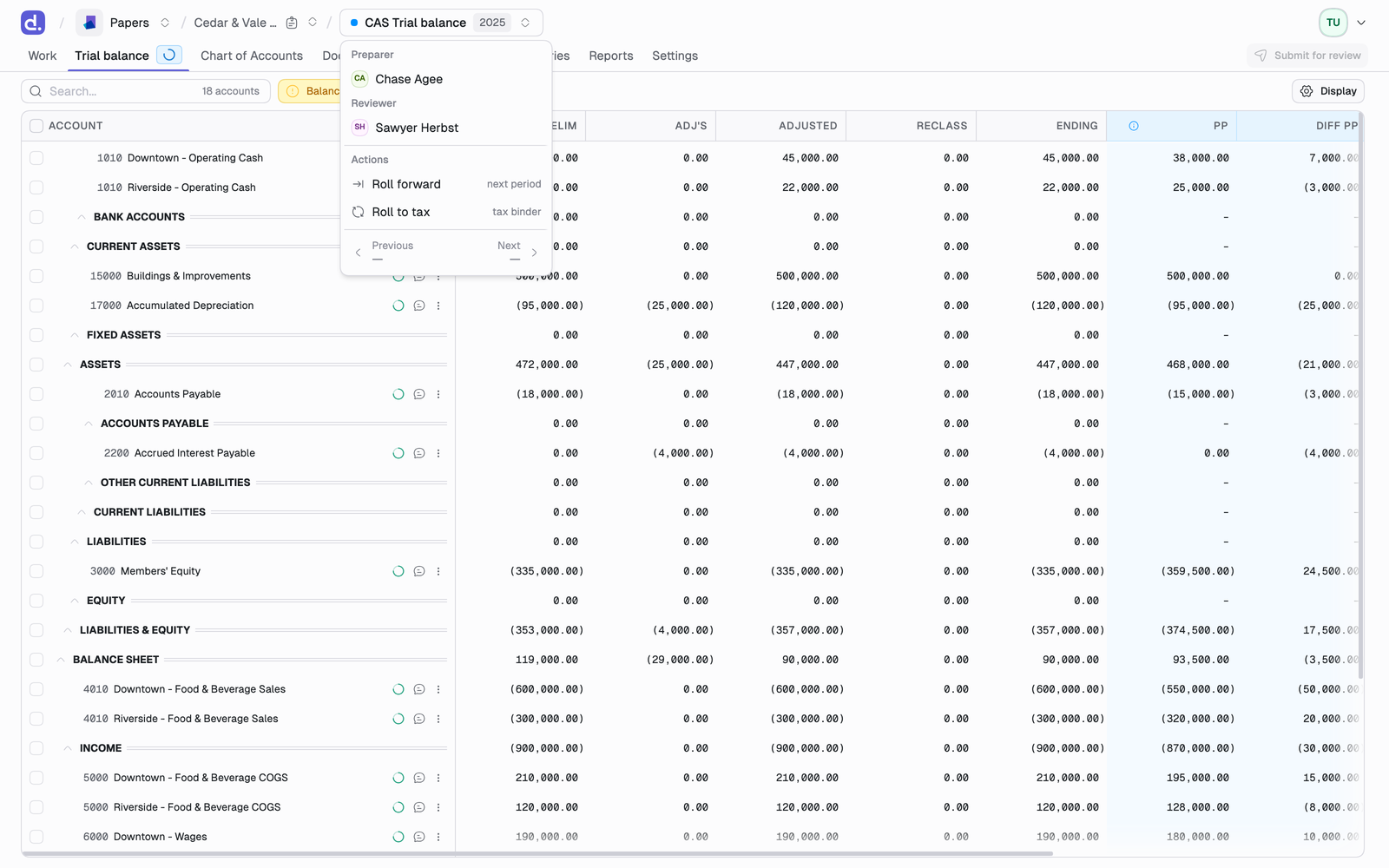Select all accounts with header checkbox
The width and height of the screenshot is (1389, 868).
(x=36, y=126)
